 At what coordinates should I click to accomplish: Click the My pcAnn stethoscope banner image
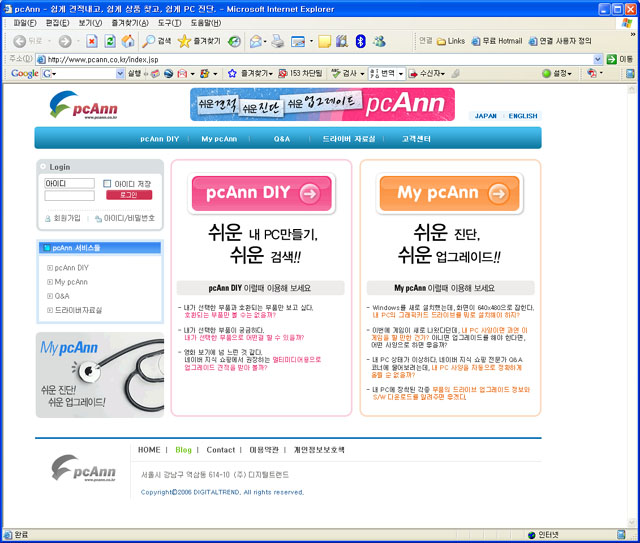click(100, 375)
